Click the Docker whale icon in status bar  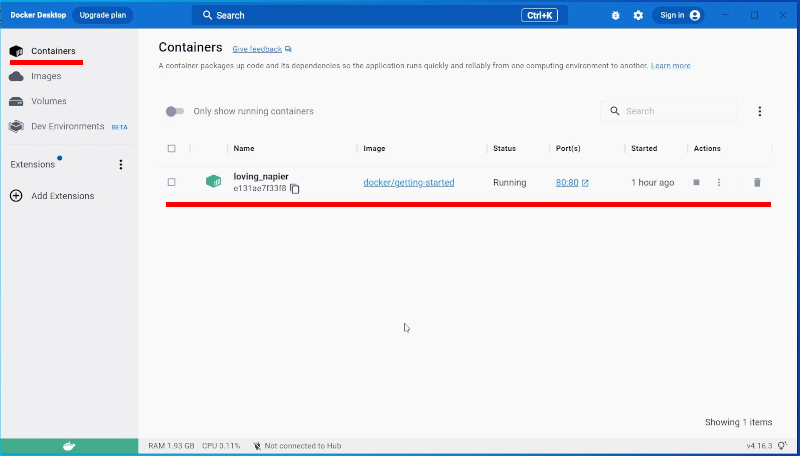69,446
